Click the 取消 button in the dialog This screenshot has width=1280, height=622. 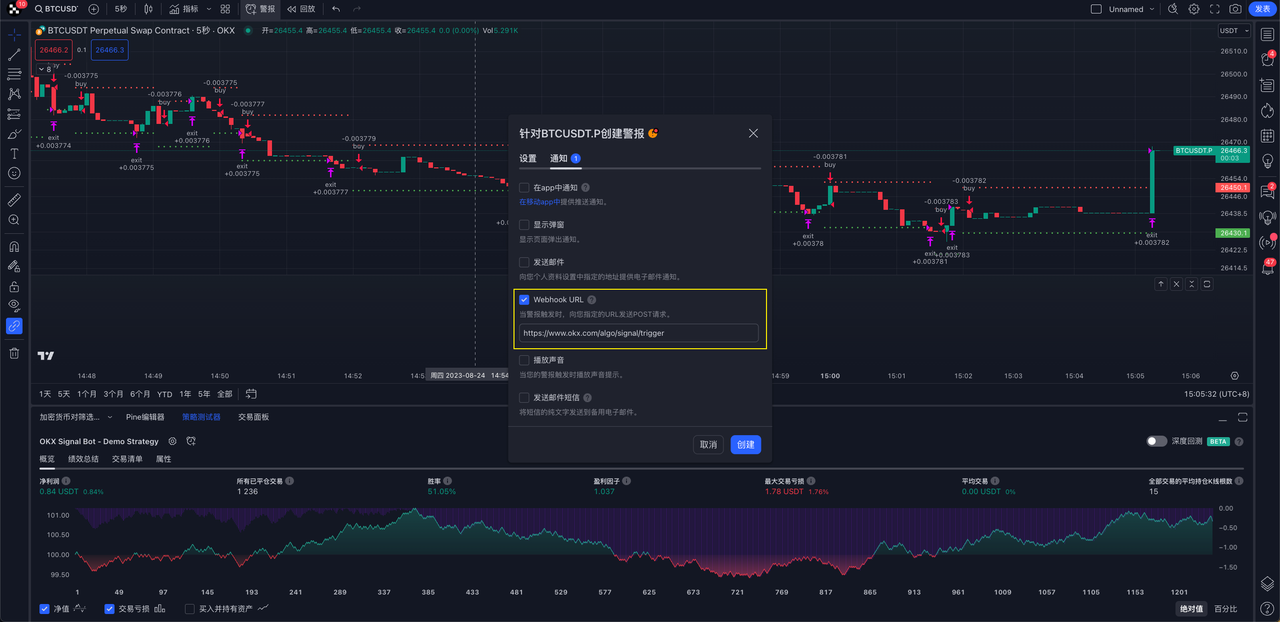pyautogui.click(x=708, y=444)
